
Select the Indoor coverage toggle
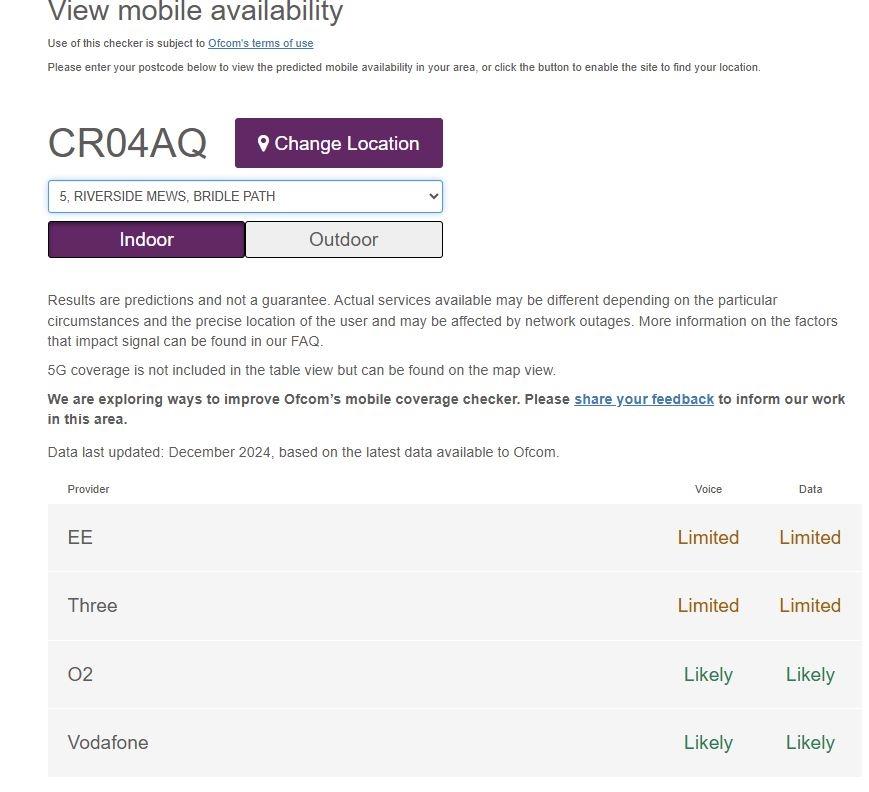[x=146, y=239]
